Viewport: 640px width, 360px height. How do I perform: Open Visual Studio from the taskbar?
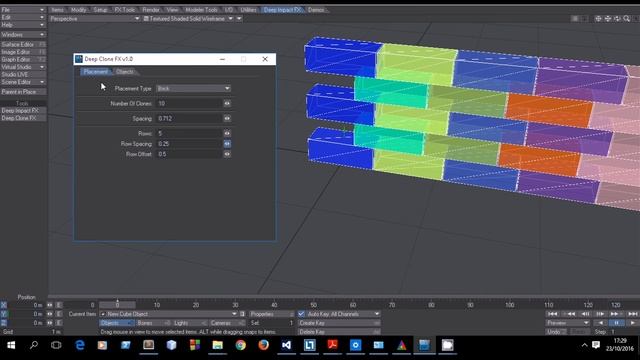(x=286, y=345)
